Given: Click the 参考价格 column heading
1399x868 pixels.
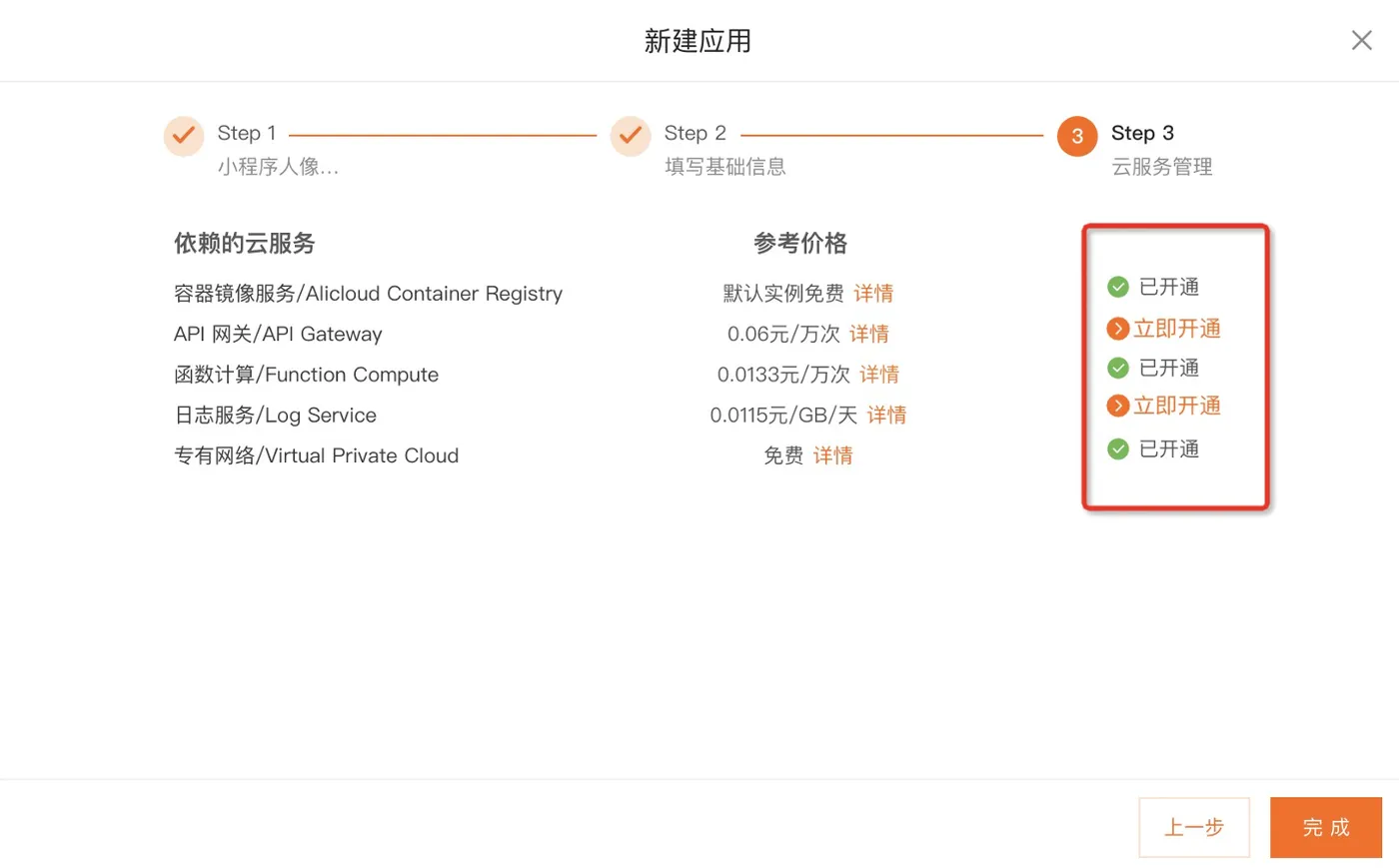Looking at the screenshot, I should pos(800,243).
